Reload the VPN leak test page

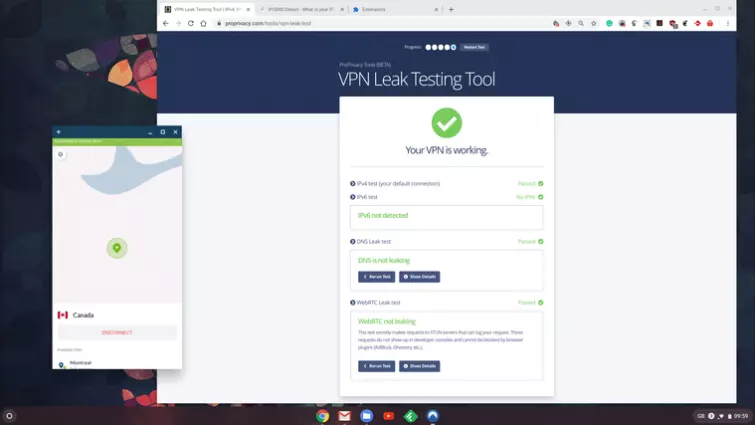(191, 23)
